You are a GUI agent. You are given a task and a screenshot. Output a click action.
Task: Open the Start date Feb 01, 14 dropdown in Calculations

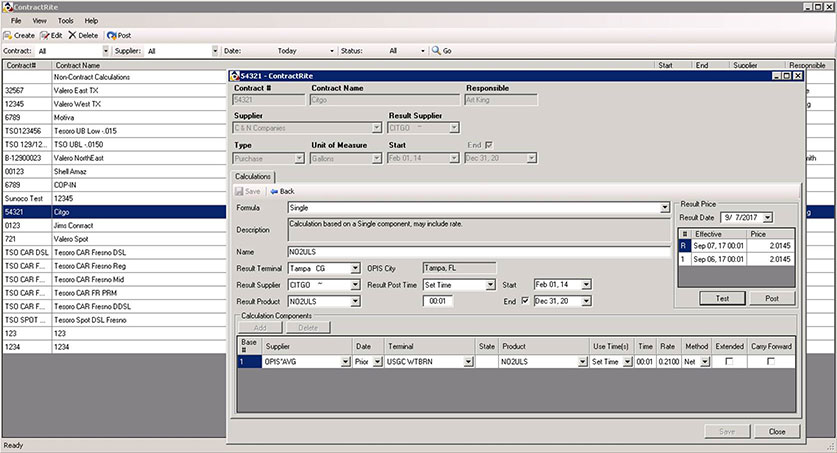click(586, 285)
